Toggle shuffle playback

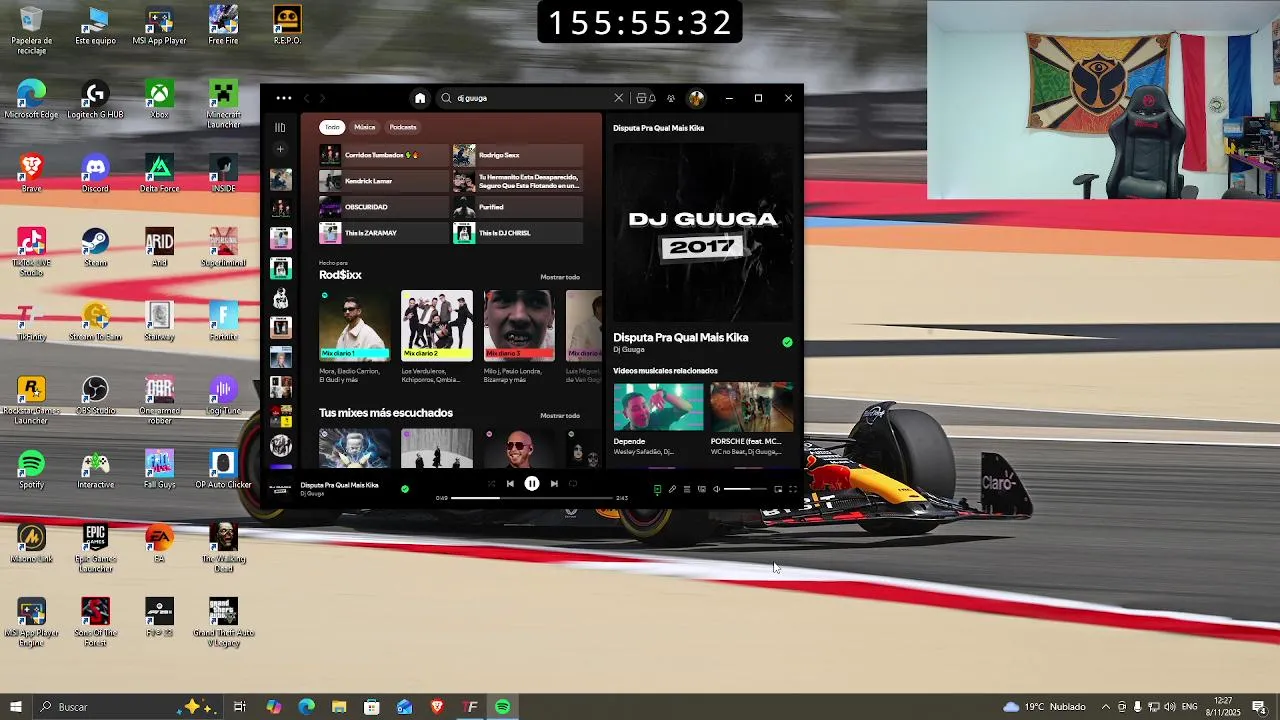491,484
